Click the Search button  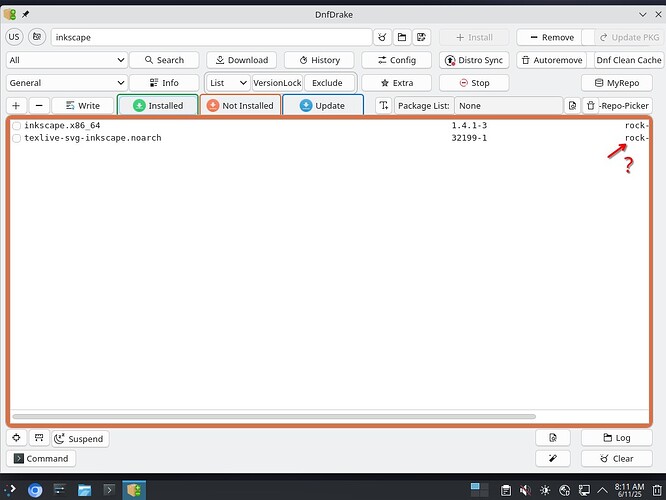[x=164, y=60]
